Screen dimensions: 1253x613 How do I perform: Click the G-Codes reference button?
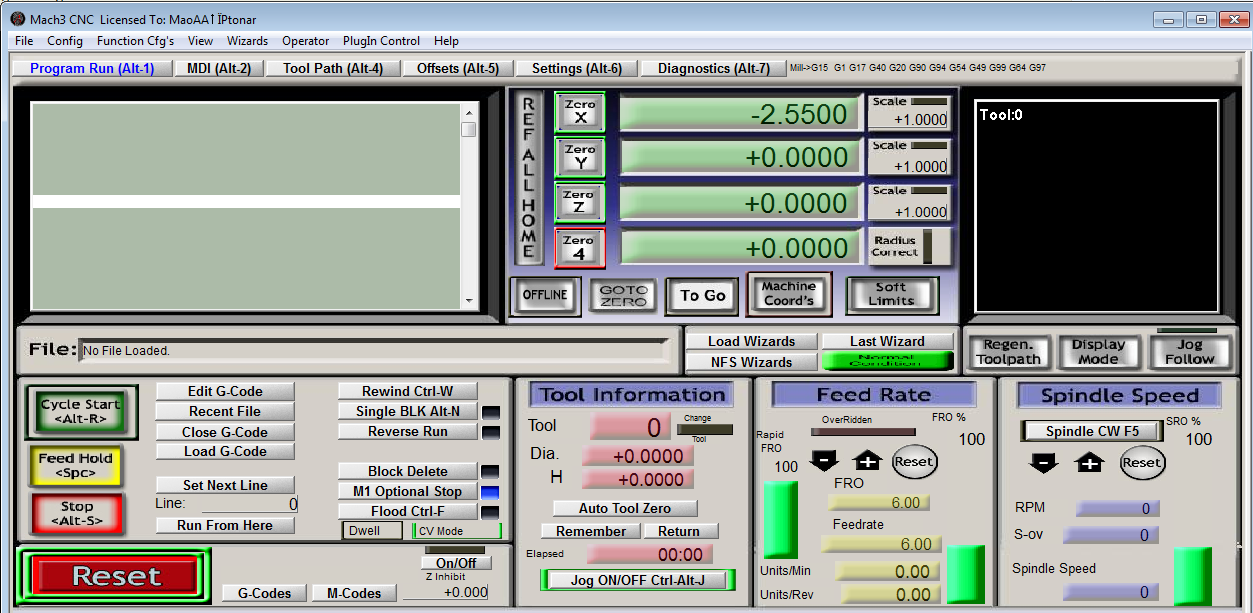pos(264,593)
